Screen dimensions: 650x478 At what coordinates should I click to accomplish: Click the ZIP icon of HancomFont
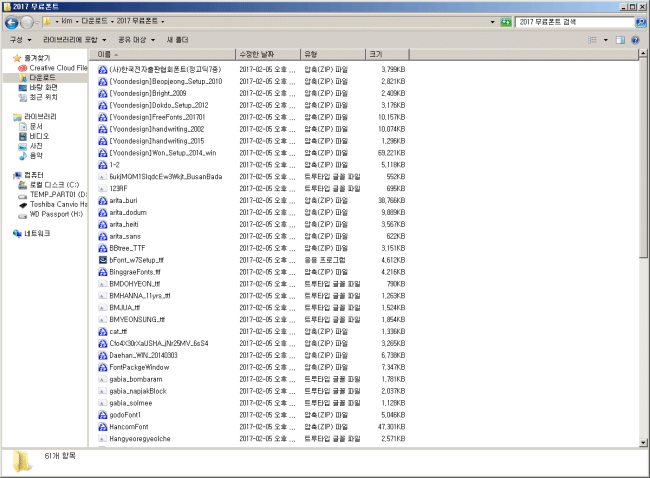coord(102,427)
